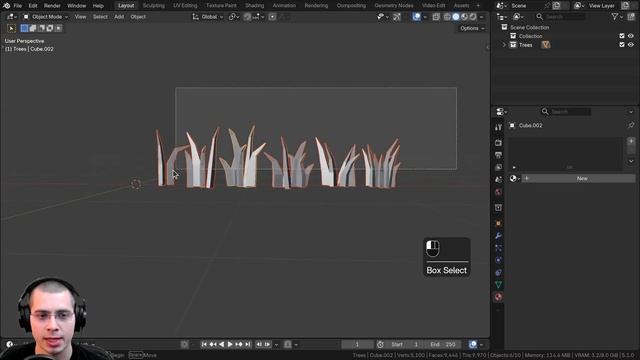The width and height of the screenshot is (640, 360).
Task: Open the Render properties tab
Action: pyautogui.click(x=498, y=143)
